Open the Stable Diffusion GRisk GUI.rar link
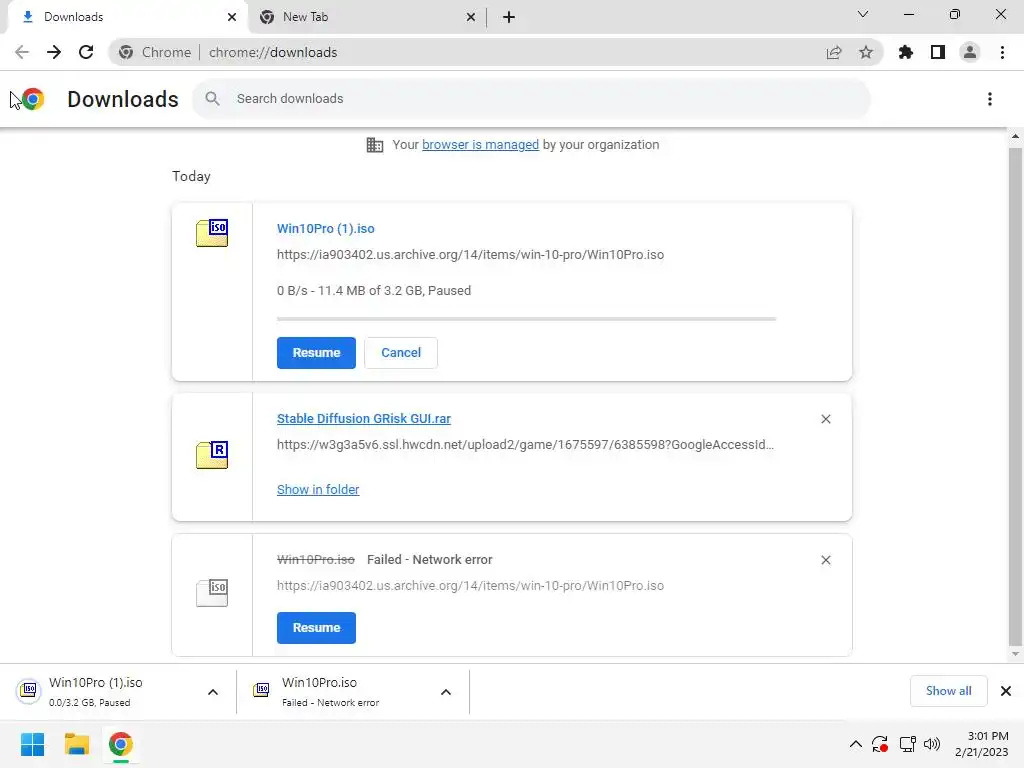Viewport: 1024px width, 768px height. tap(364, 419)
